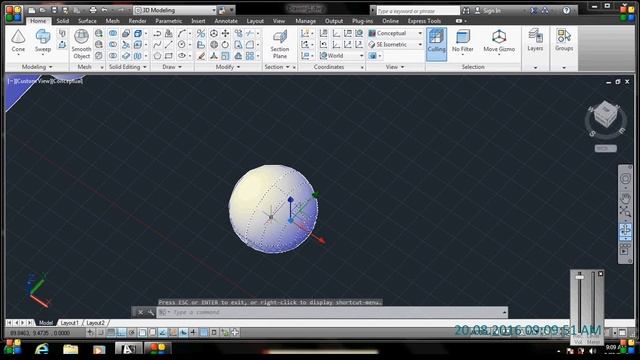Open the World UCS dropdown
Image resolution: width=640 pixels, height=360 pixels.
pos(341,56)
